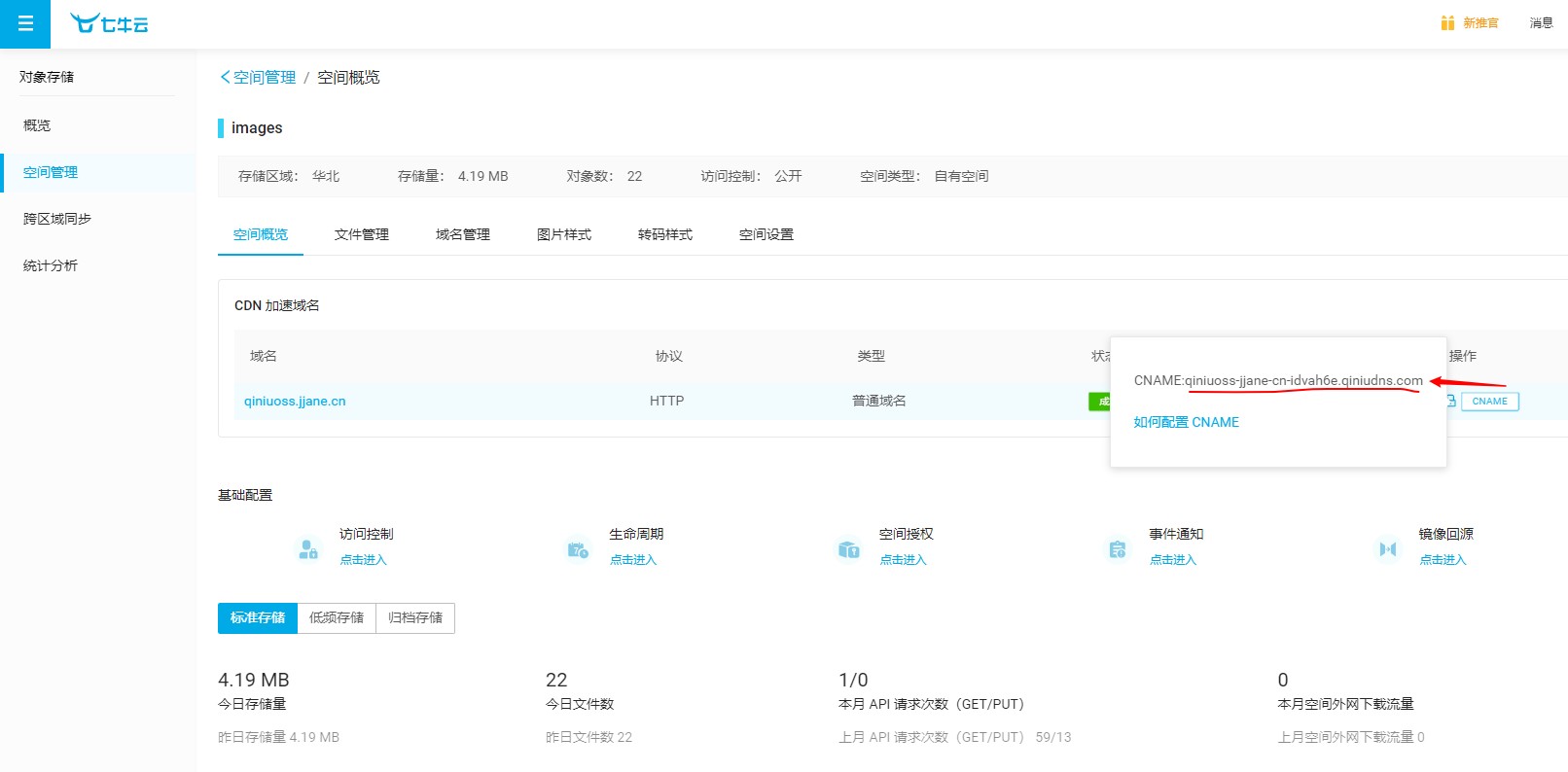Open the 如何配置 CNAME link
The height and width of the screenshot is (772, 1568).
click(x=1186, y=422)
